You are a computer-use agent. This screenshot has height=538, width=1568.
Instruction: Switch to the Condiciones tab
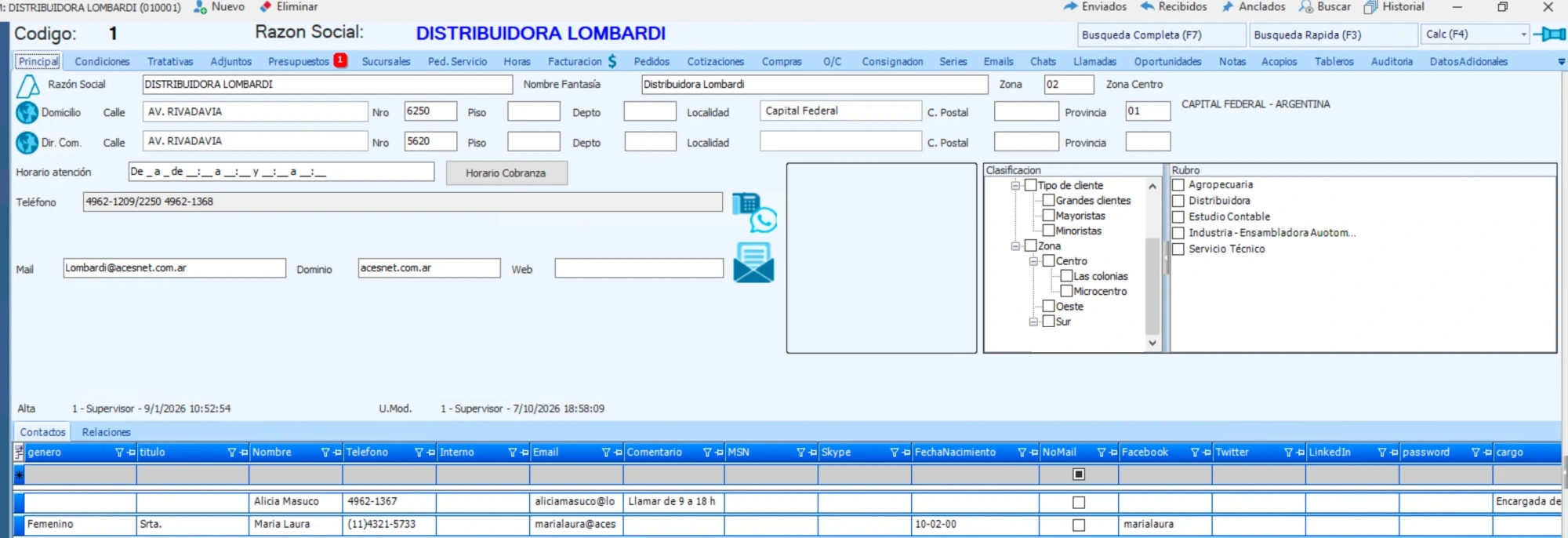coord(102,61)
